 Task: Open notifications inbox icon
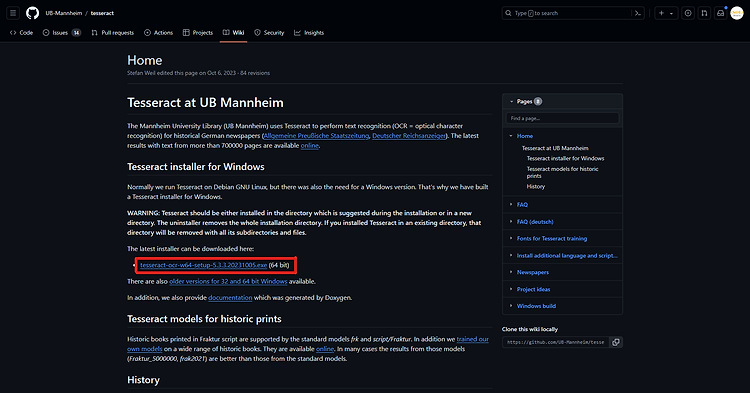[720, 13]
